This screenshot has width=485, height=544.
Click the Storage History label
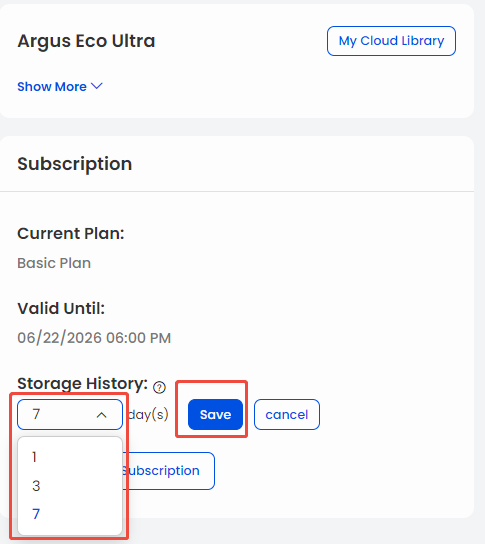click(83, 384)
